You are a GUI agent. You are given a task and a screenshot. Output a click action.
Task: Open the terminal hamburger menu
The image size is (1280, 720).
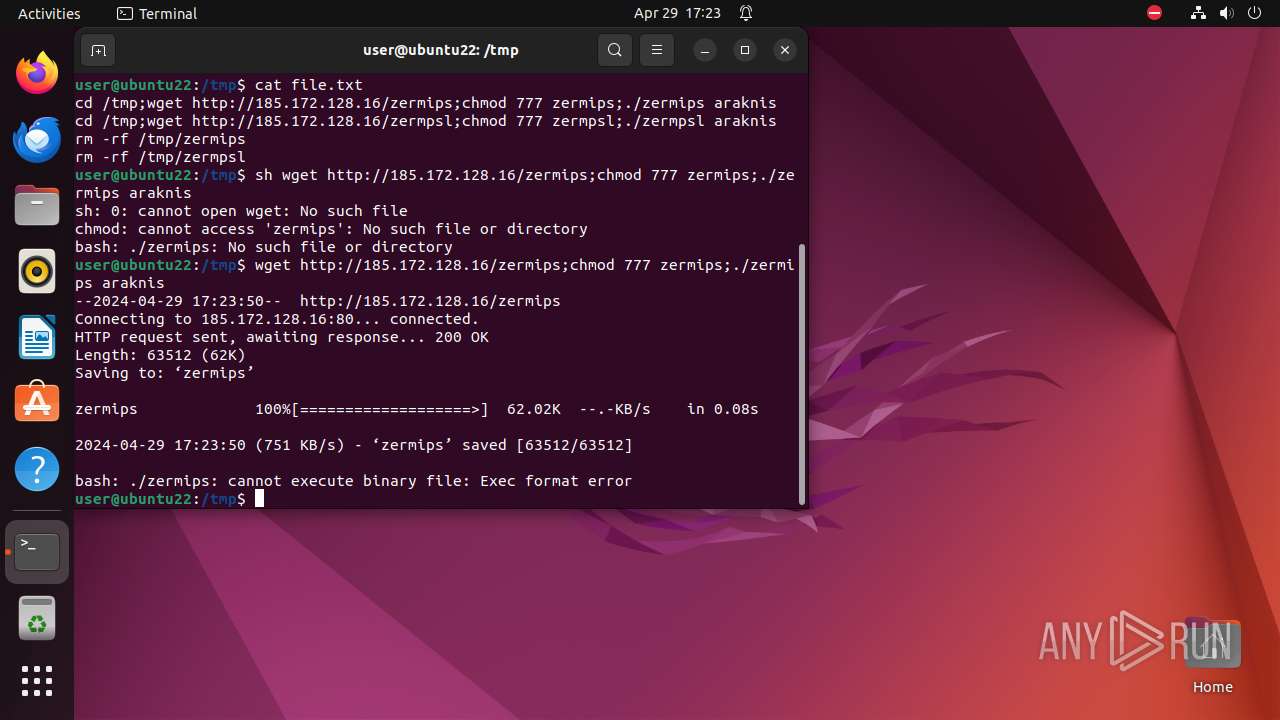(x=656, y=50)
